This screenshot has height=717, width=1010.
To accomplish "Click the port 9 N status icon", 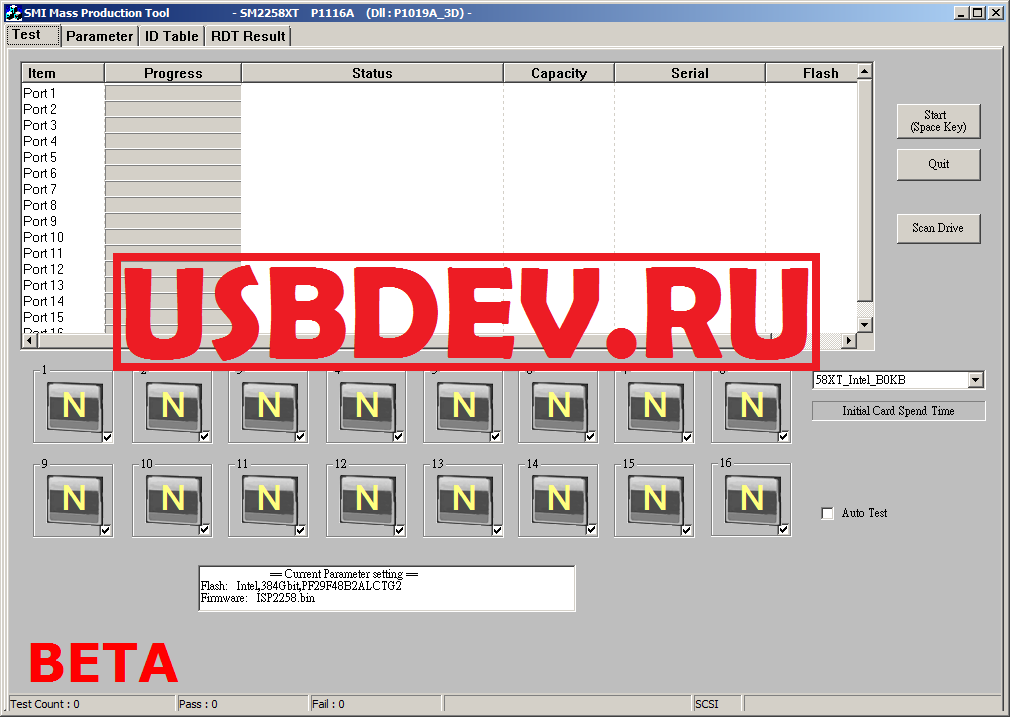I will click(75, 499).
